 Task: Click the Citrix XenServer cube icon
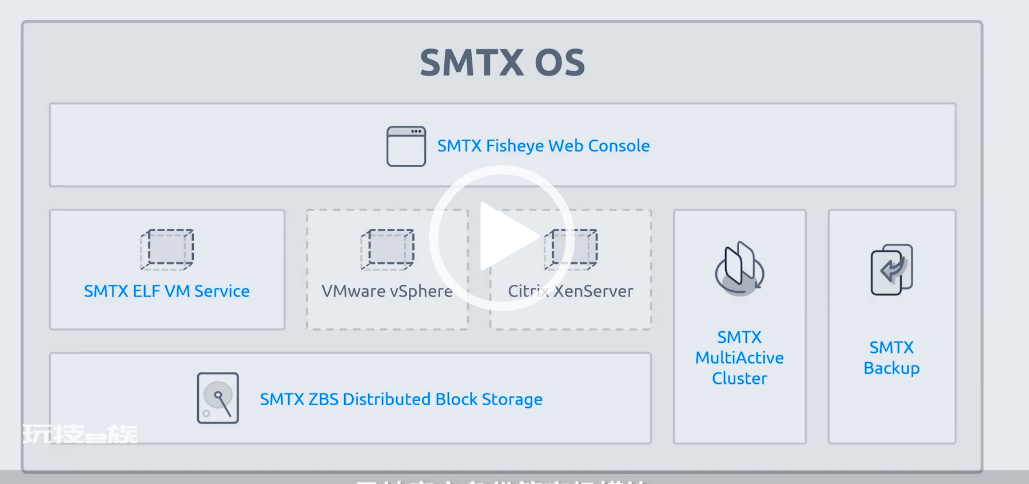coord(571,249)
